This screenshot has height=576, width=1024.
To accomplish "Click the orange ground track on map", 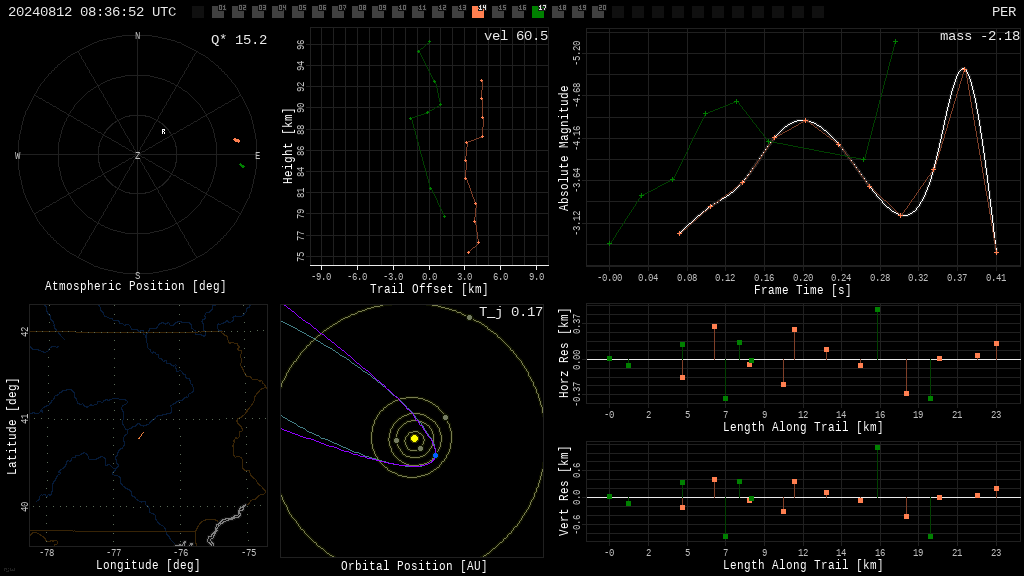I will click(141, 435).
